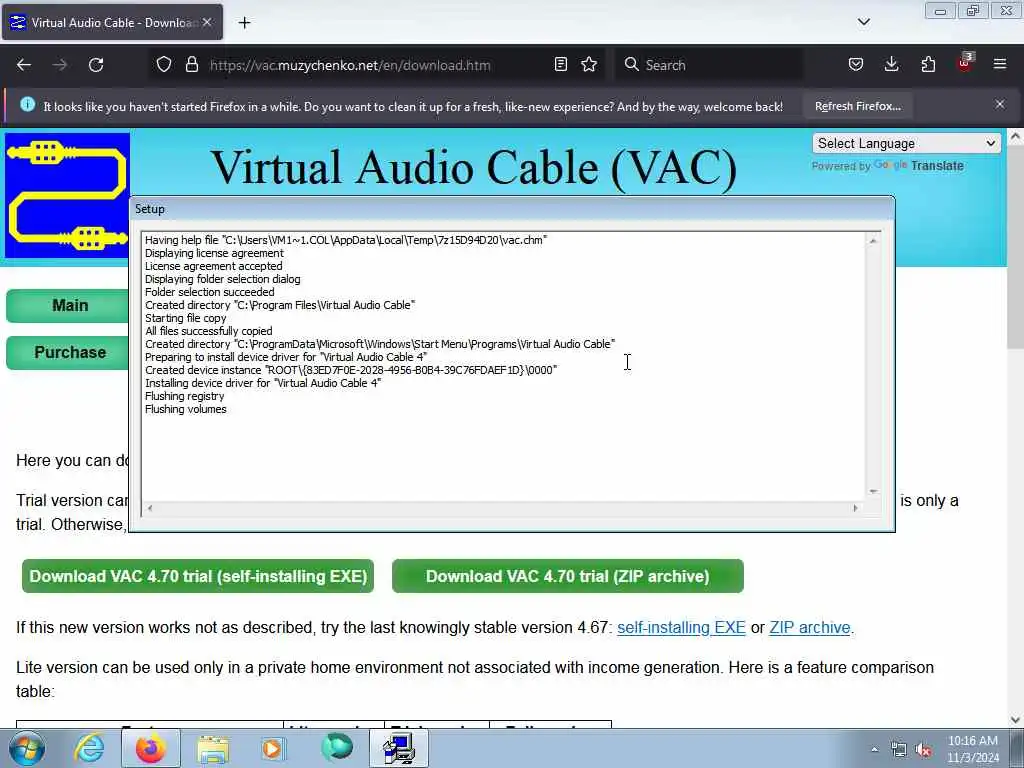Expand the list all tabs chevron
Image resolution: width=1024 pixels, height=768 pixels.
(864, 22)
